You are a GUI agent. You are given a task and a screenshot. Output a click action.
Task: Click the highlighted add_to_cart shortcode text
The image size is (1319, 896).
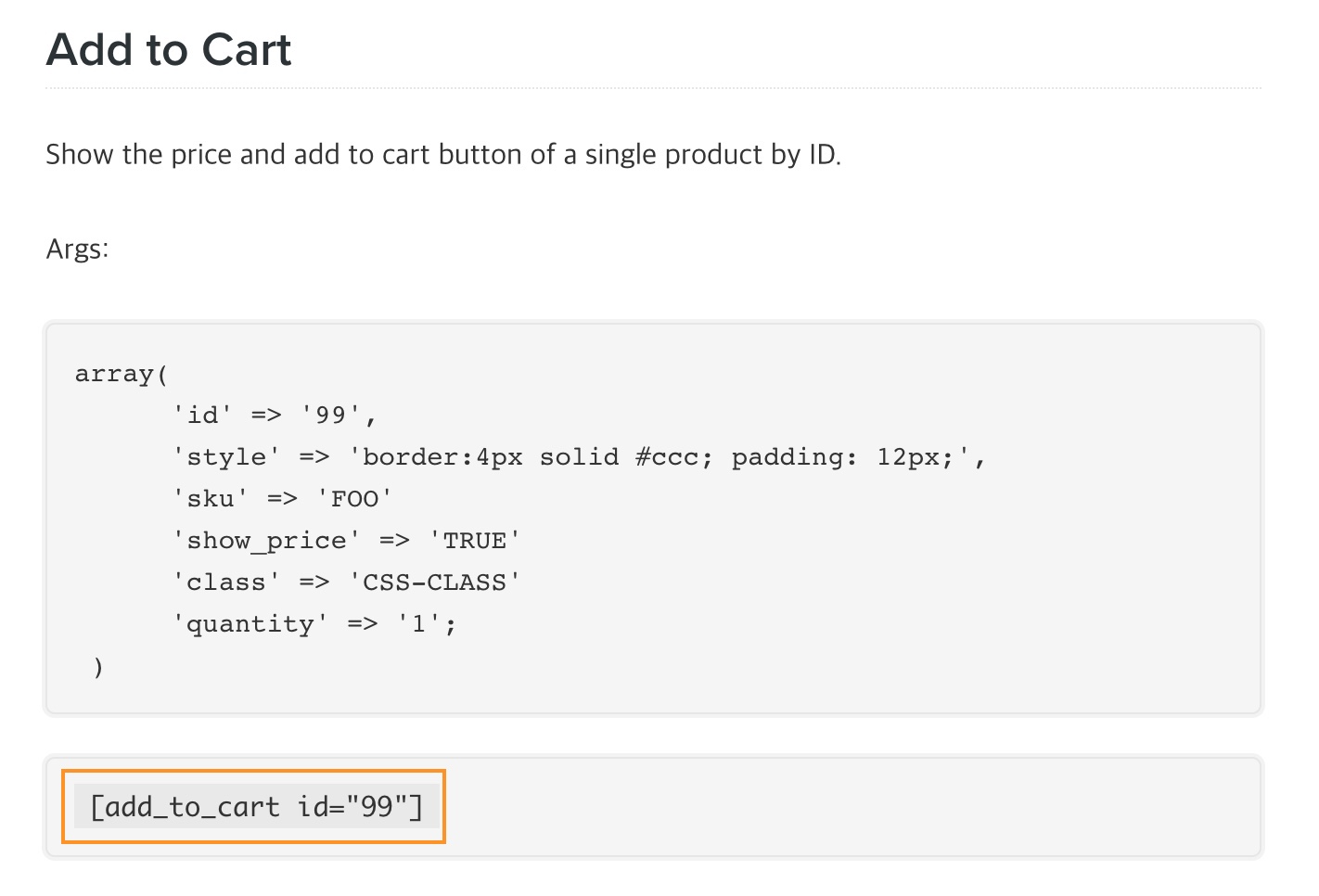(255, 806)
